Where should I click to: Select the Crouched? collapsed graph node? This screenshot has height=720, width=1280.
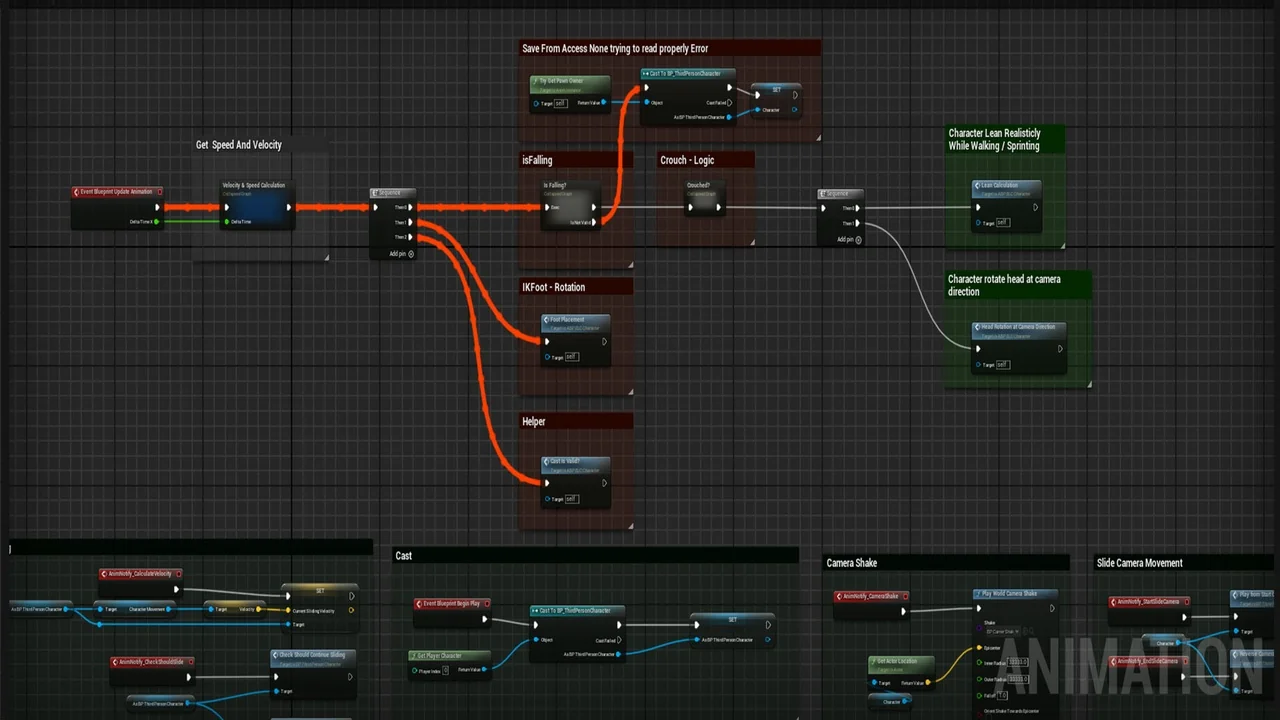coord(700,185)
